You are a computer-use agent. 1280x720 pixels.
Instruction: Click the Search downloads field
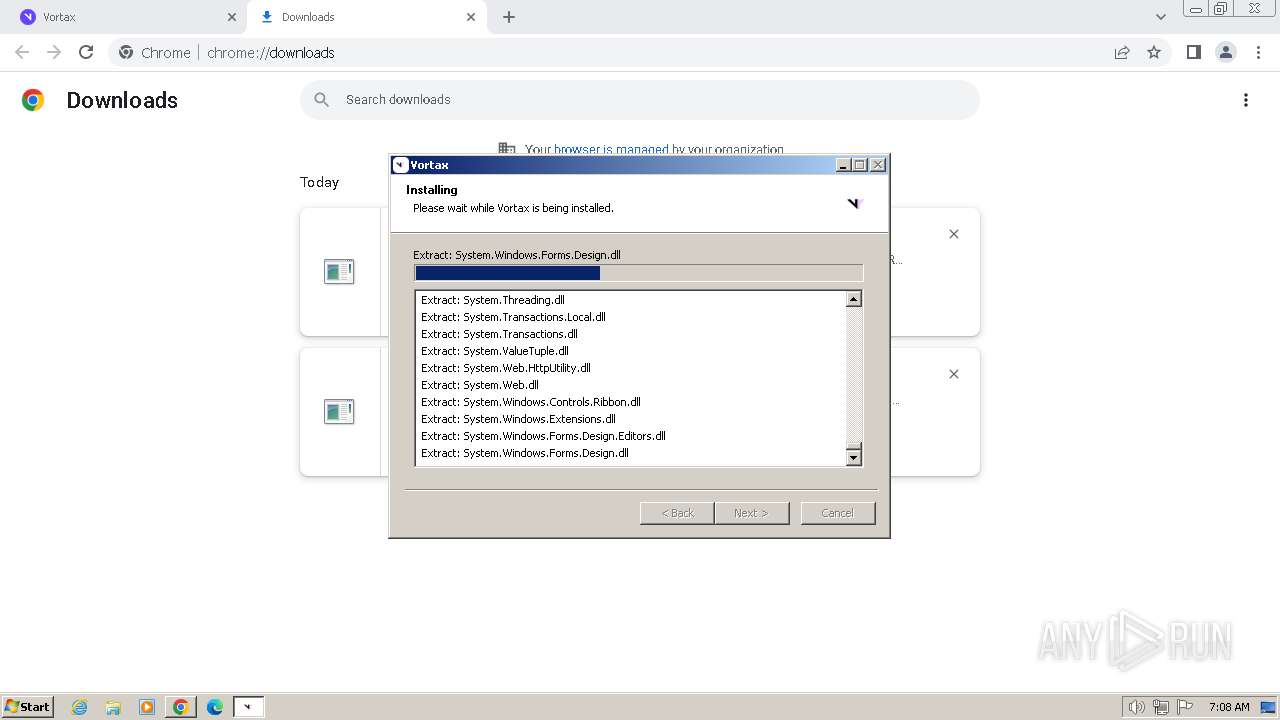640,100
